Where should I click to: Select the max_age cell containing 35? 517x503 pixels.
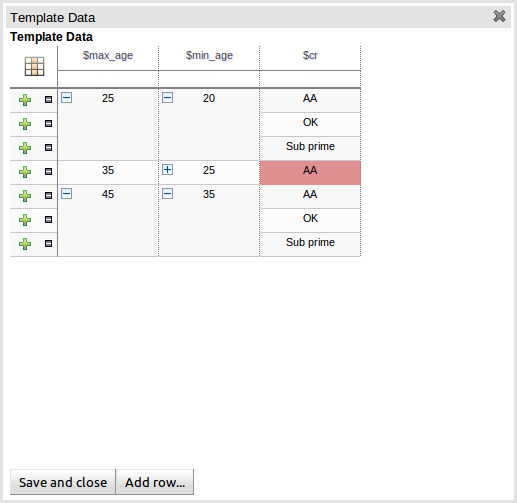click(x=108, y=172)
